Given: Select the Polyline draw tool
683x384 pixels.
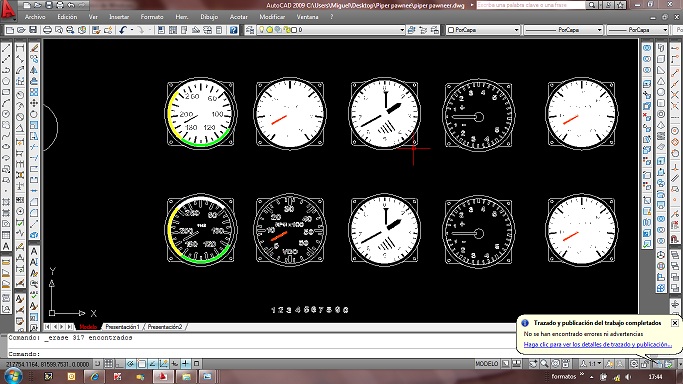Looking at the screenshot, I should [x=6, y=70].
